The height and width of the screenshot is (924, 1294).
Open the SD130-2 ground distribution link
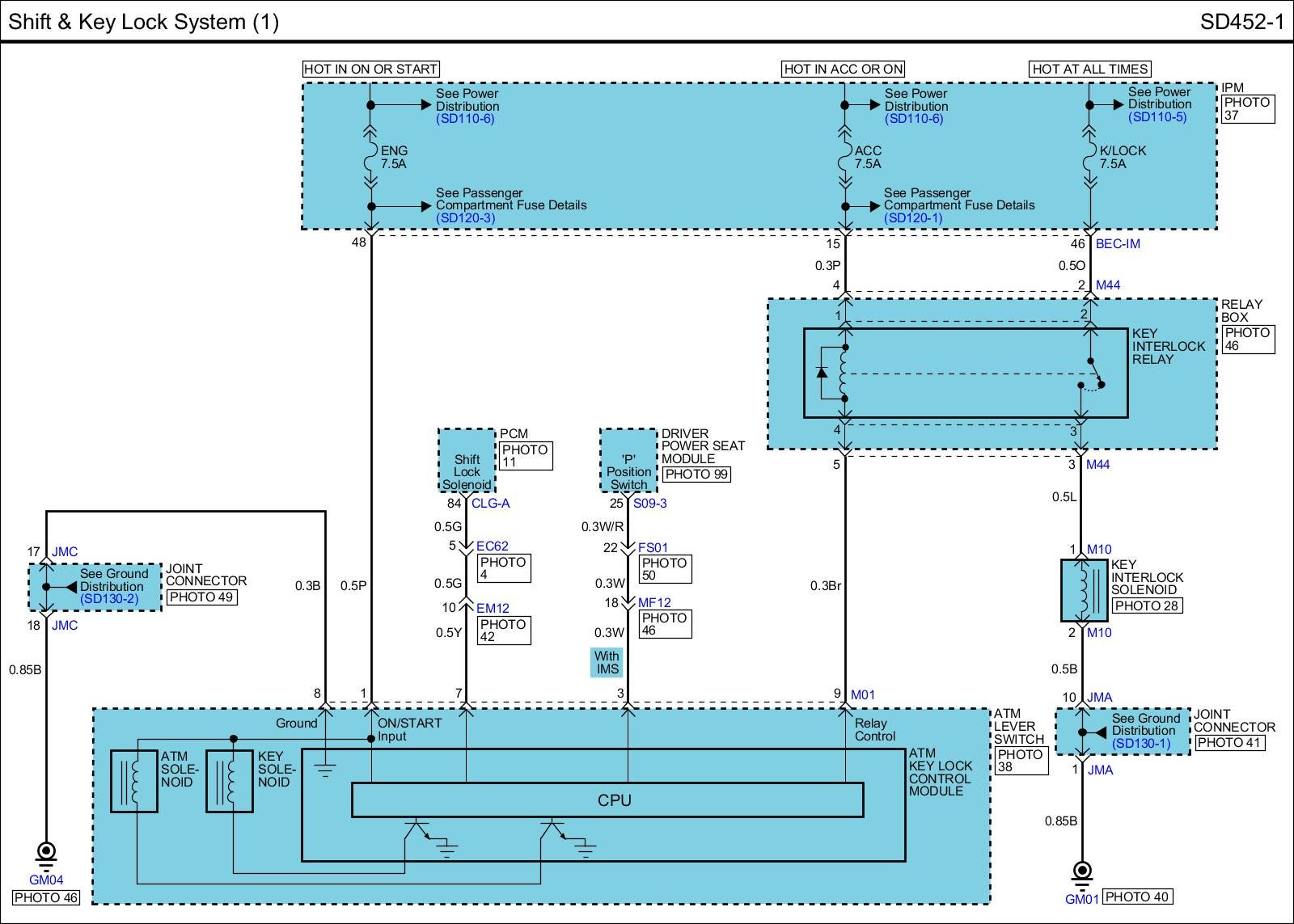click(109, 599)
